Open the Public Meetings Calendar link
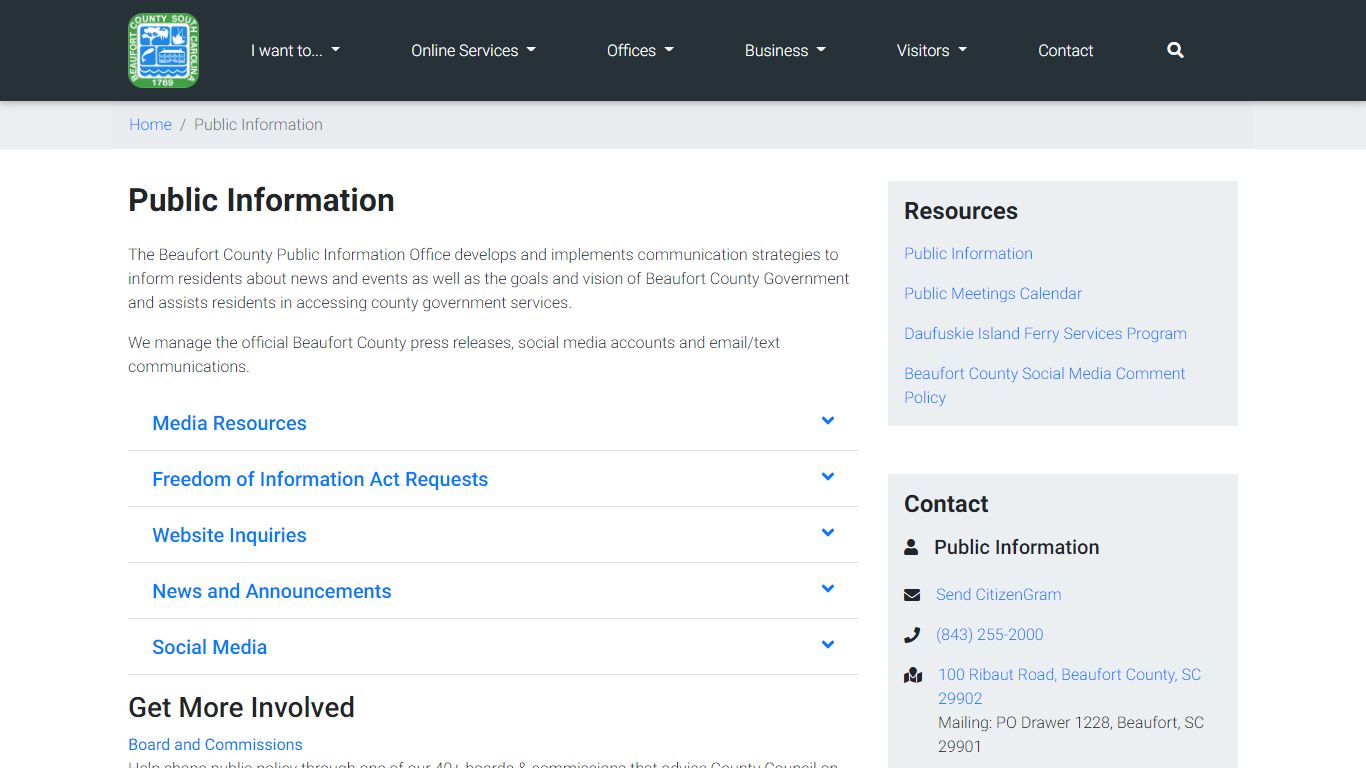 pos(993,293)
